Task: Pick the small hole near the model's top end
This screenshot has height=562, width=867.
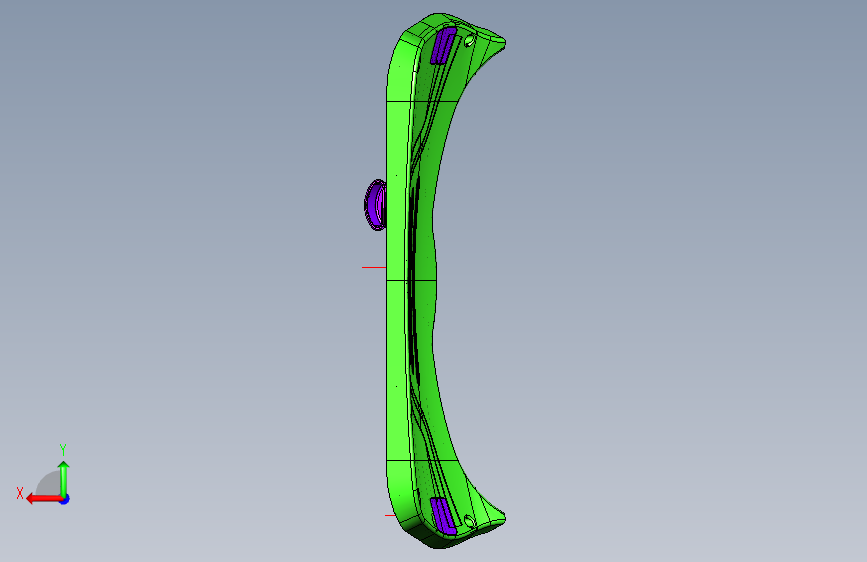Action: (469, 40)
